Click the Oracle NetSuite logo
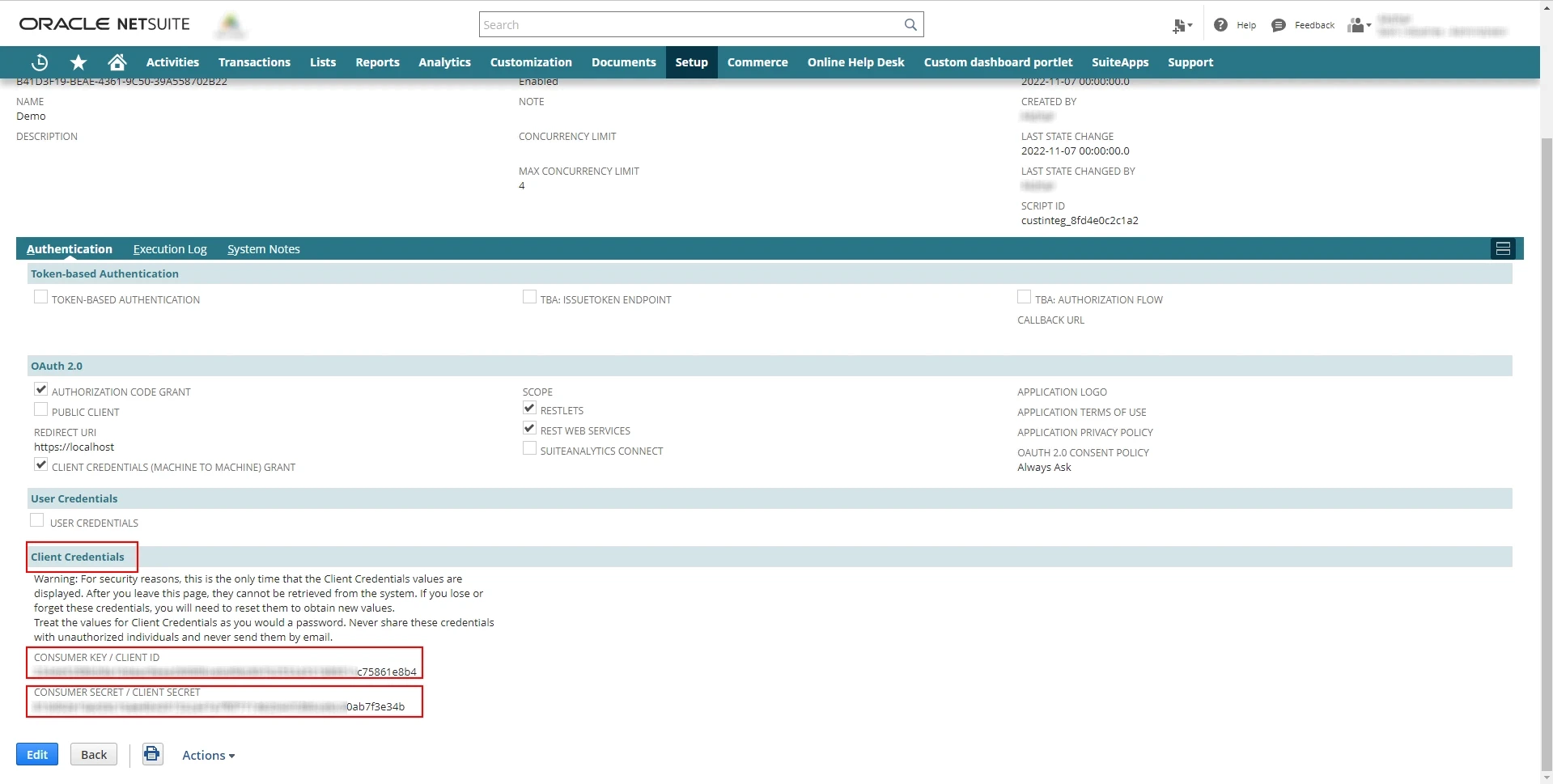Image resolution: width=1553 pixels, height=784 pixels. [104, 24]
